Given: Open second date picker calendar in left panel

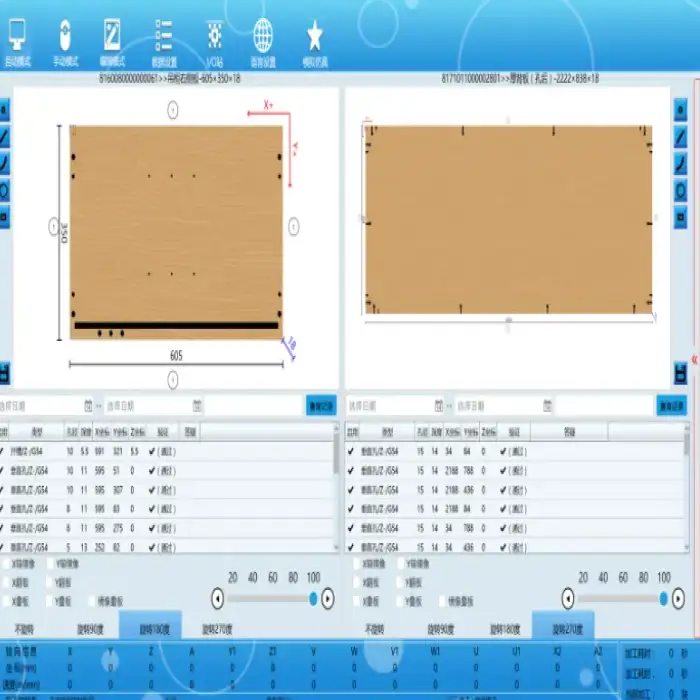Looking at the screenshot, I should point(198,406).
